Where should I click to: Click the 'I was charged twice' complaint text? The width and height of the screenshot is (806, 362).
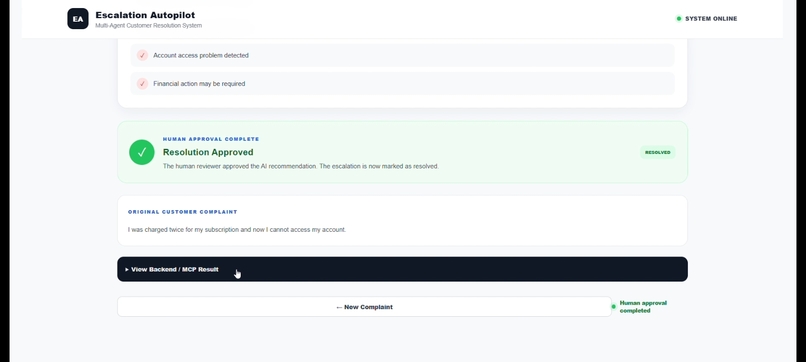pyautogui.click(x=237, y=229)
